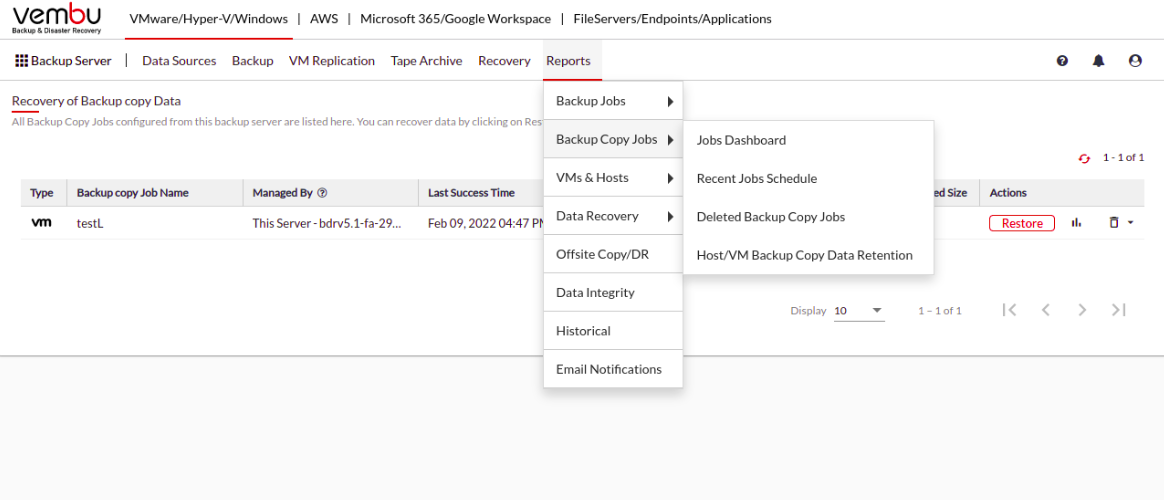The width and height of the screenshot is (1164, 500).
Task: Click the Recovery of Backup copy Data heading
Action: tap(97, 101)
